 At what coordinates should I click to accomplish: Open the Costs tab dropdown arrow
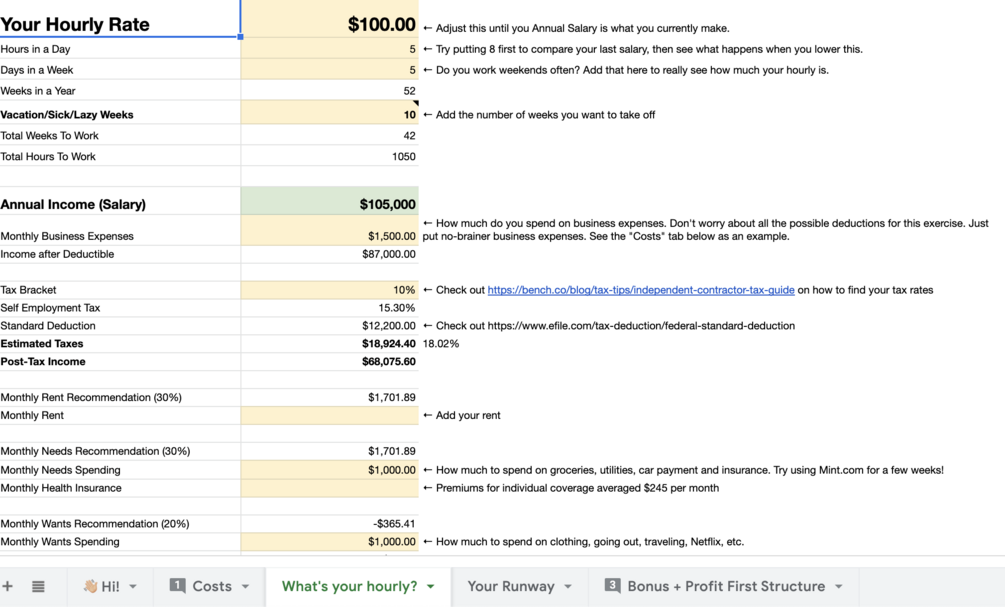tap(245, 587)
